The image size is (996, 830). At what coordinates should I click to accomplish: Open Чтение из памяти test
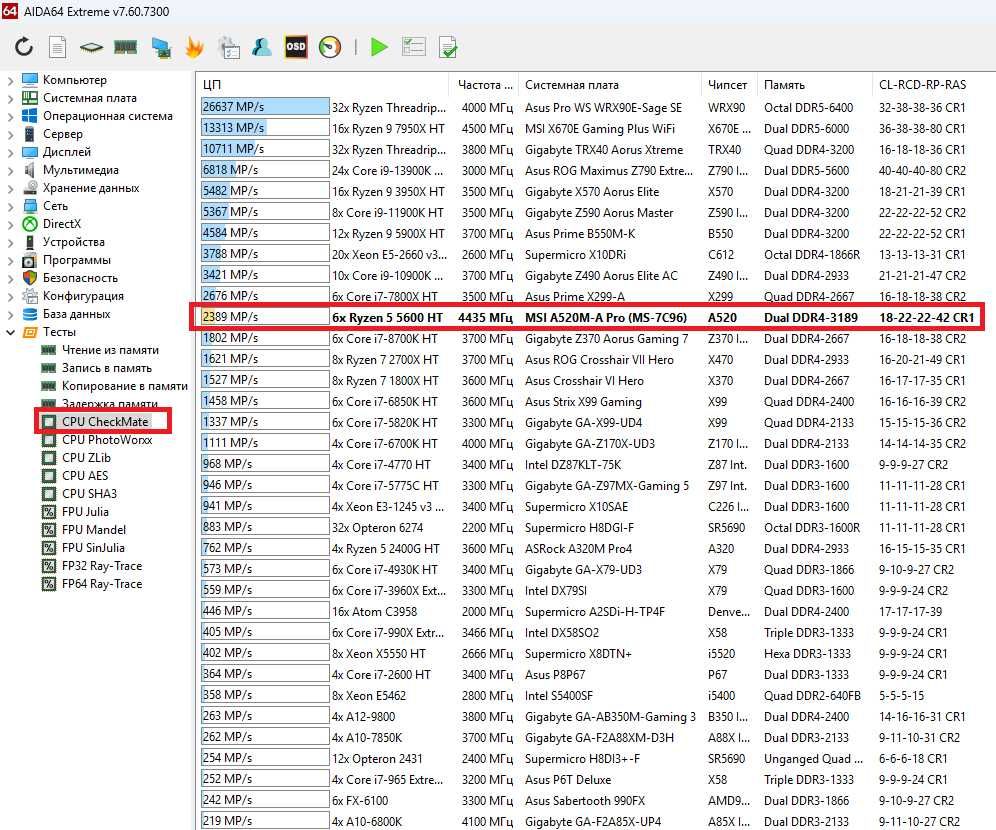pos(110,350)
